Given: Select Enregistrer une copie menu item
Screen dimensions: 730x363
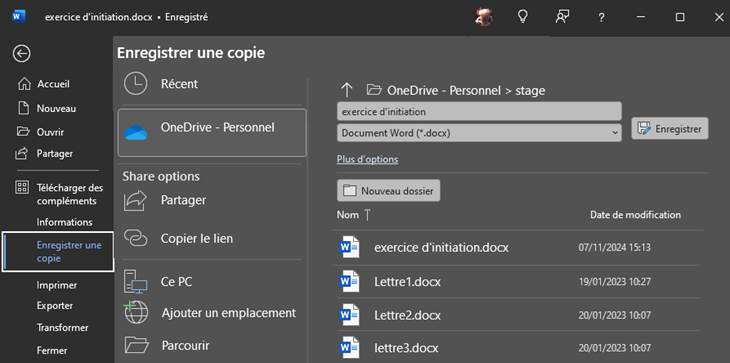Looking at the screenshot, I should point(58,251).
